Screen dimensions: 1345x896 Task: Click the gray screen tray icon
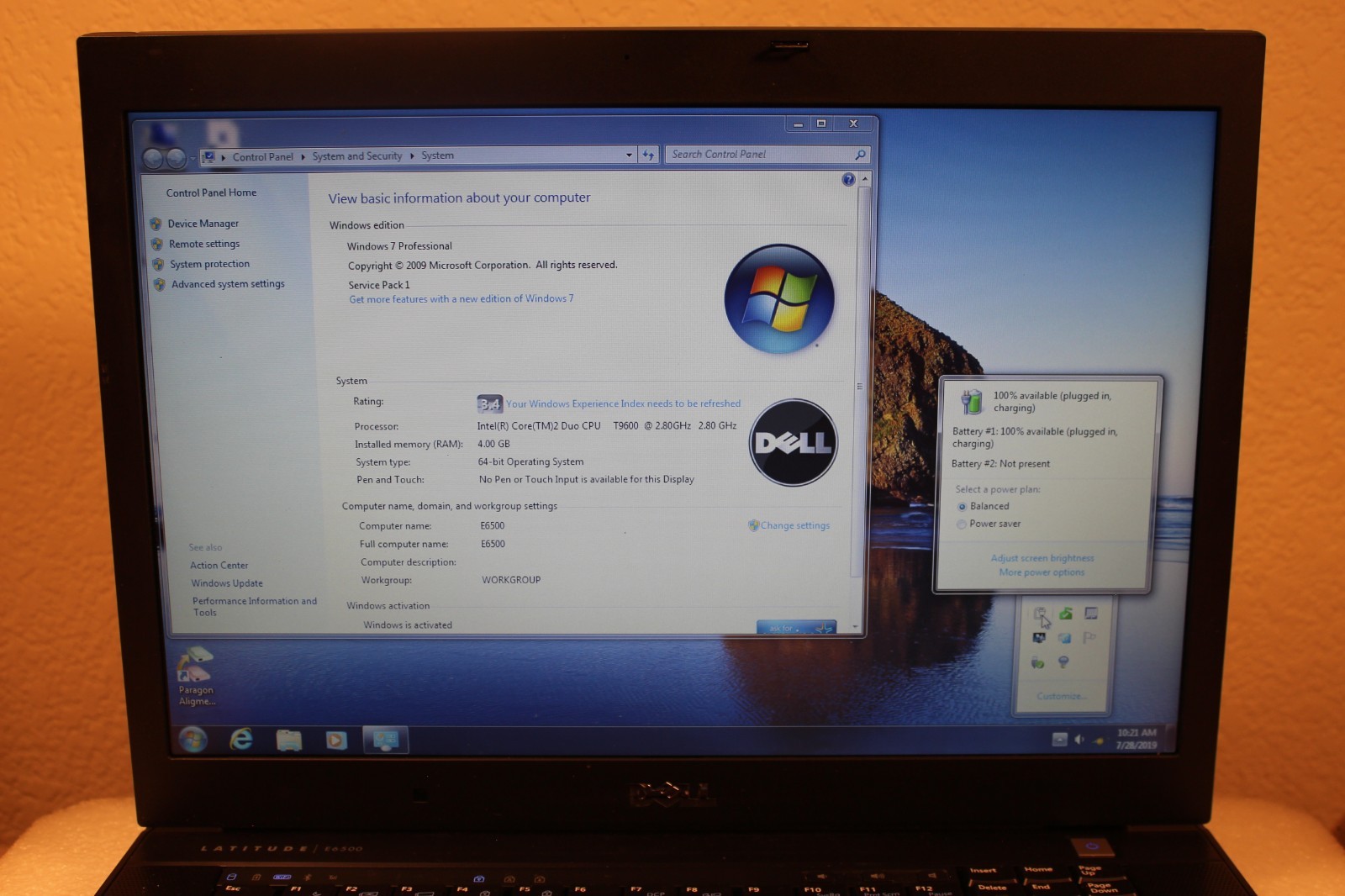(1091, 614)
